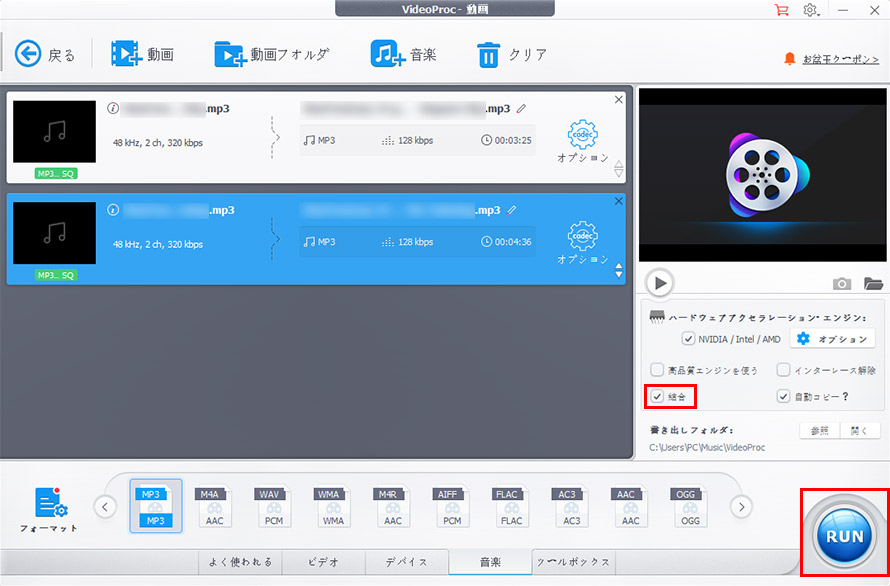Go back with the 戻る button
This screenshot has width=890, height=586.
pos(44,55)
